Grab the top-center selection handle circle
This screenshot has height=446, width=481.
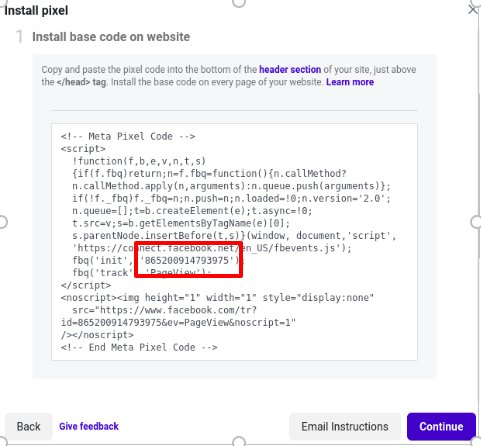click(239, 2)
